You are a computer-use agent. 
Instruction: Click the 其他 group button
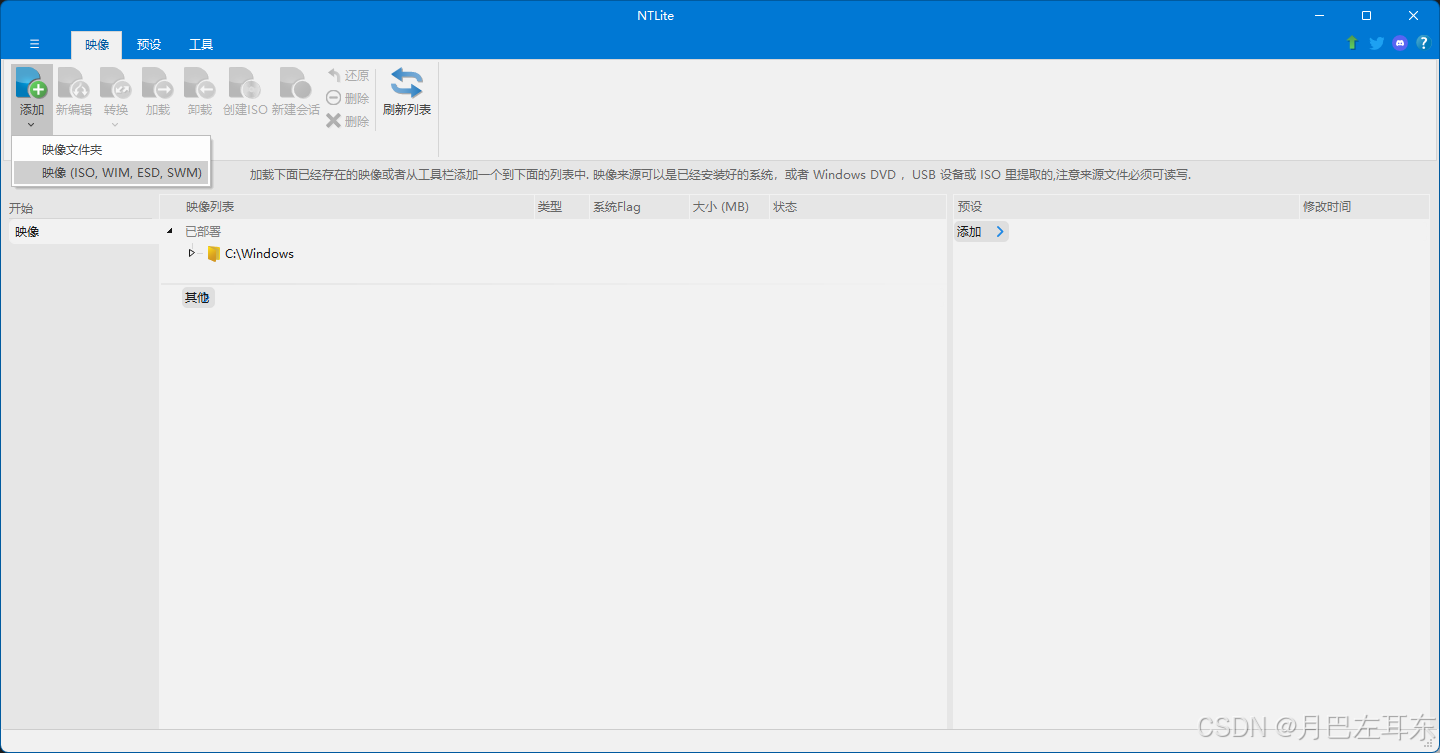(197, 297)
